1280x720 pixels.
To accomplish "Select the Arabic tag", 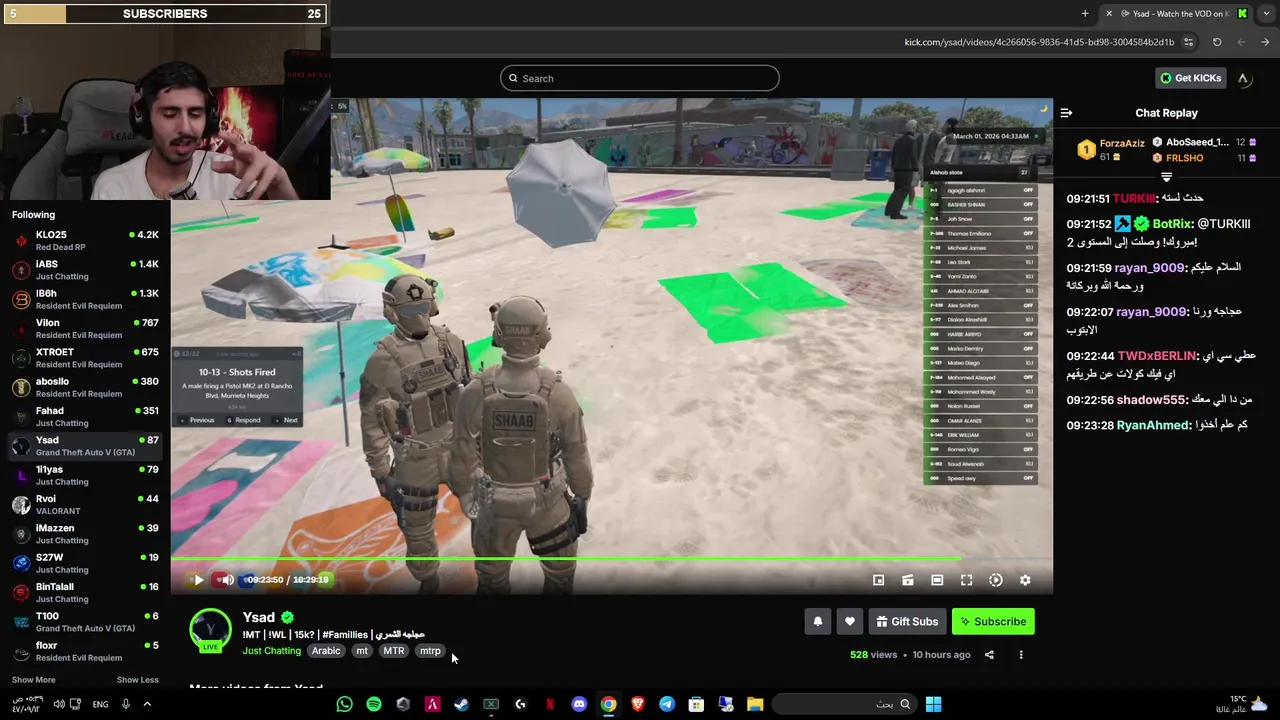I will tap(326, 651).
